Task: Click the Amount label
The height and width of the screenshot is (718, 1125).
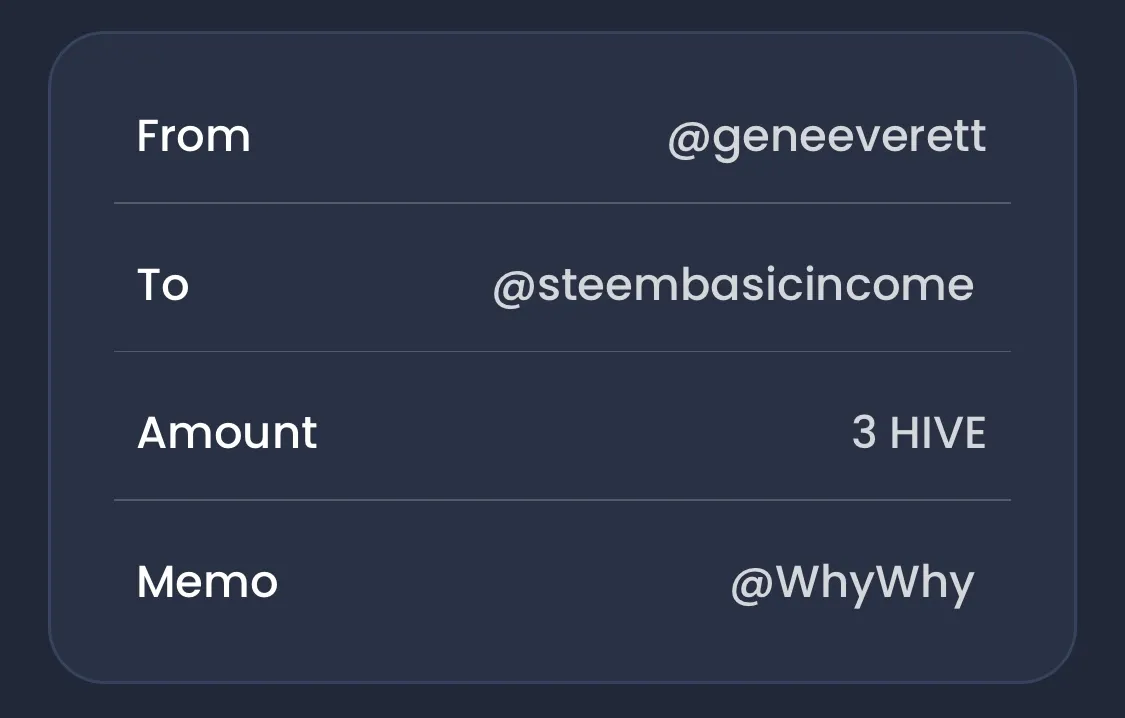Action: pyautogui.click(x=227, y=433)
